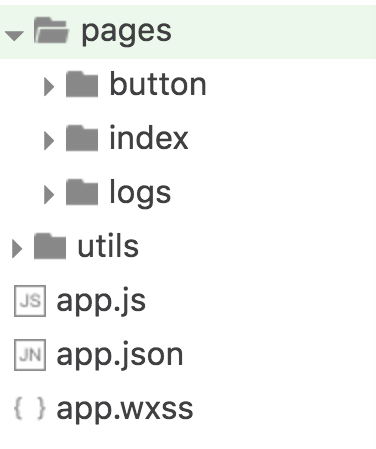The height and width of the screenshot is (449, 376).
Task: Click the button folder icon
Action: [82, 84]
